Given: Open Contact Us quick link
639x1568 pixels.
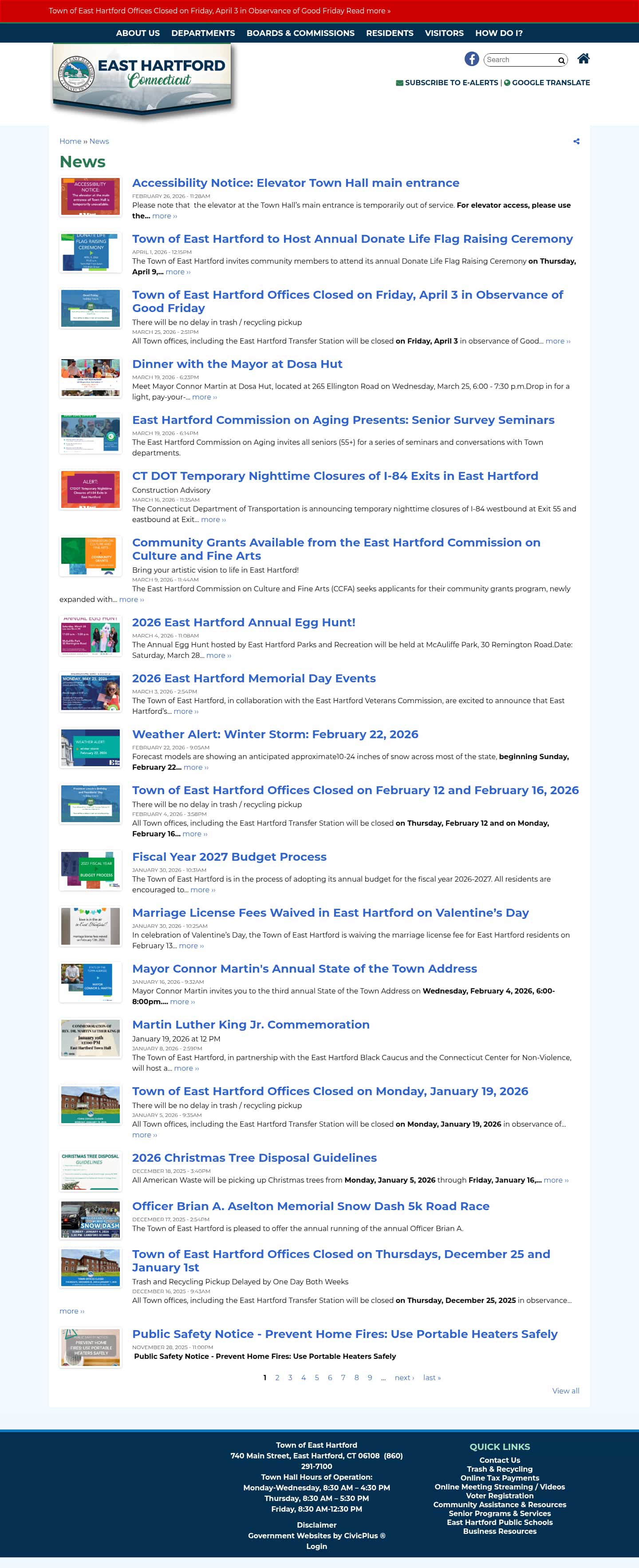Looking at the screenshot, I should click(x=500, y=1460).
